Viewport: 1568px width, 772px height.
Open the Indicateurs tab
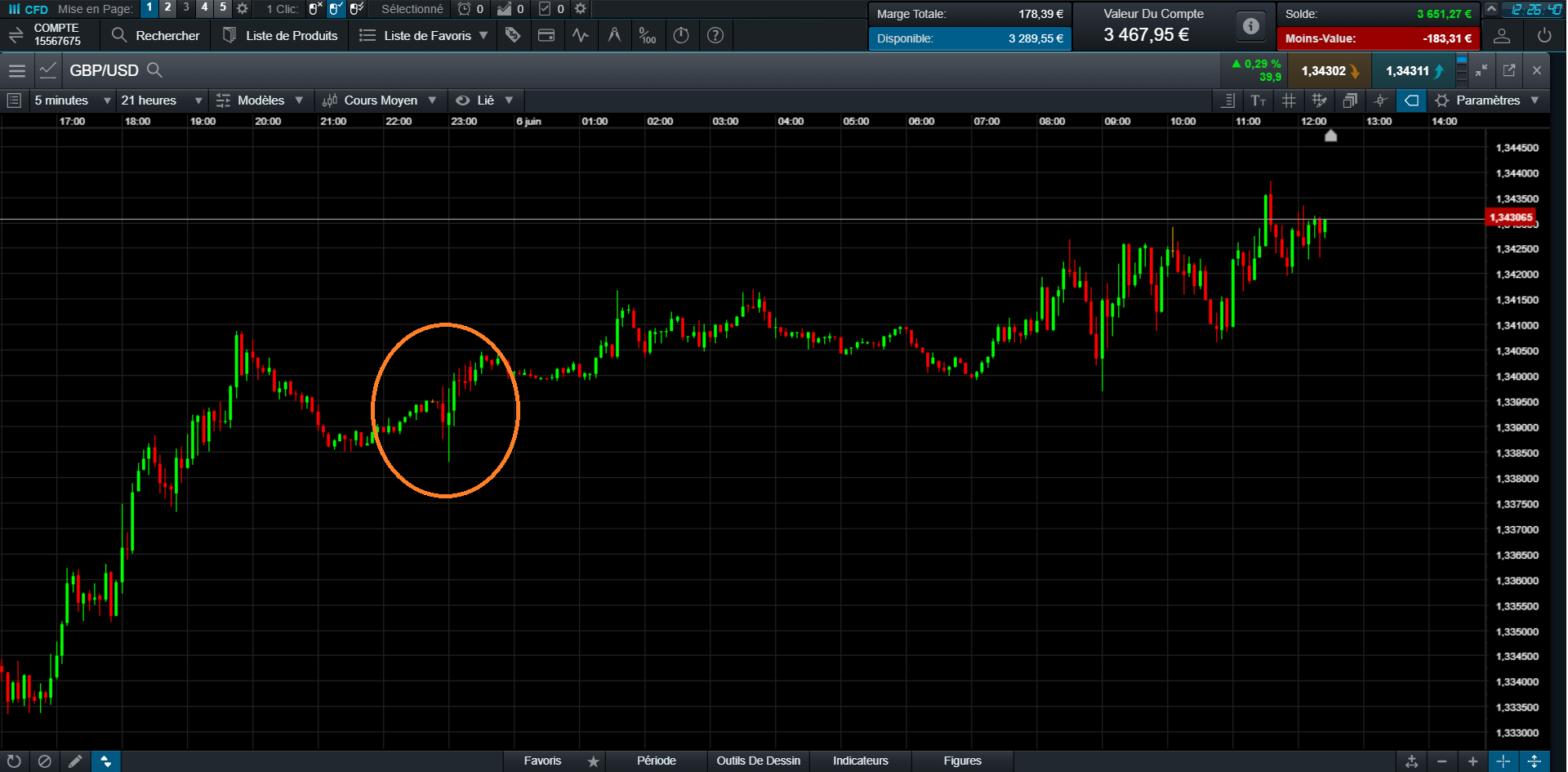tap(860, 761)
